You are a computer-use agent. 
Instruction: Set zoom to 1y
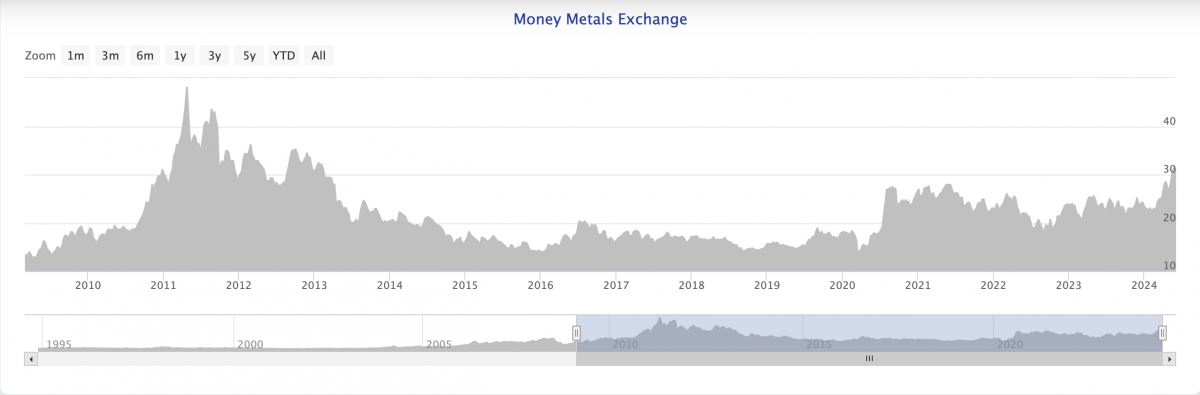(180, 56)
